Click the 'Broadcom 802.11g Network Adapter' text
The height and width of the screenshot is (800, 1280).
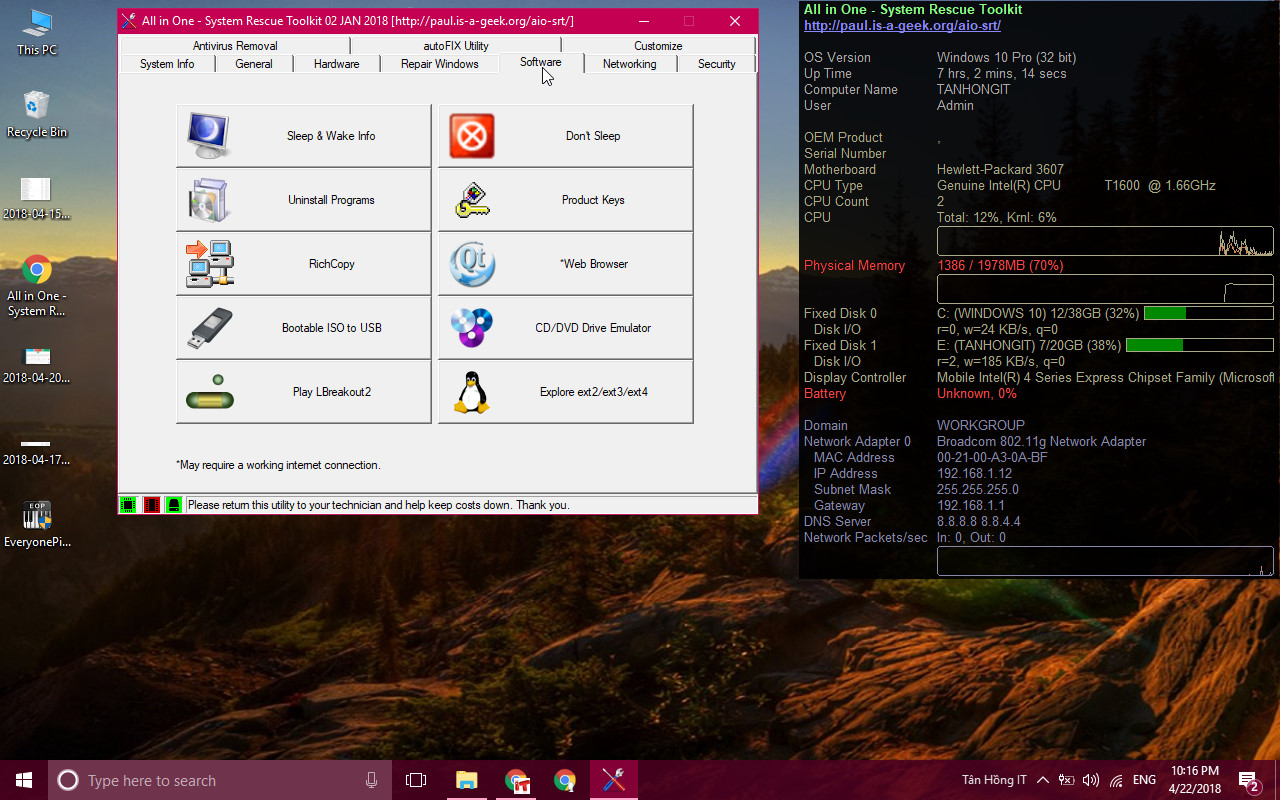(1041, 442)
